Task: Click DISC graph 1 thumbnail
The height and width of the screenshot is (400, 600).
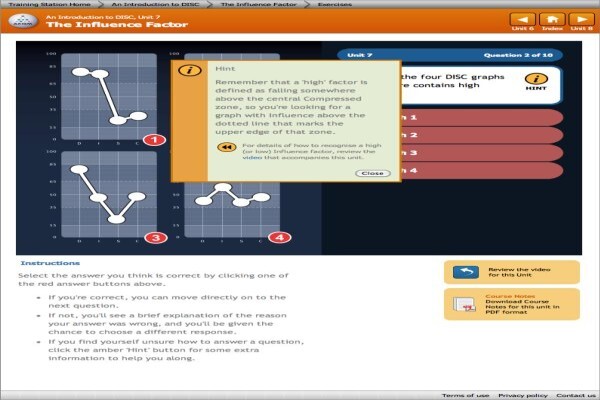Action: click(109, 96)
